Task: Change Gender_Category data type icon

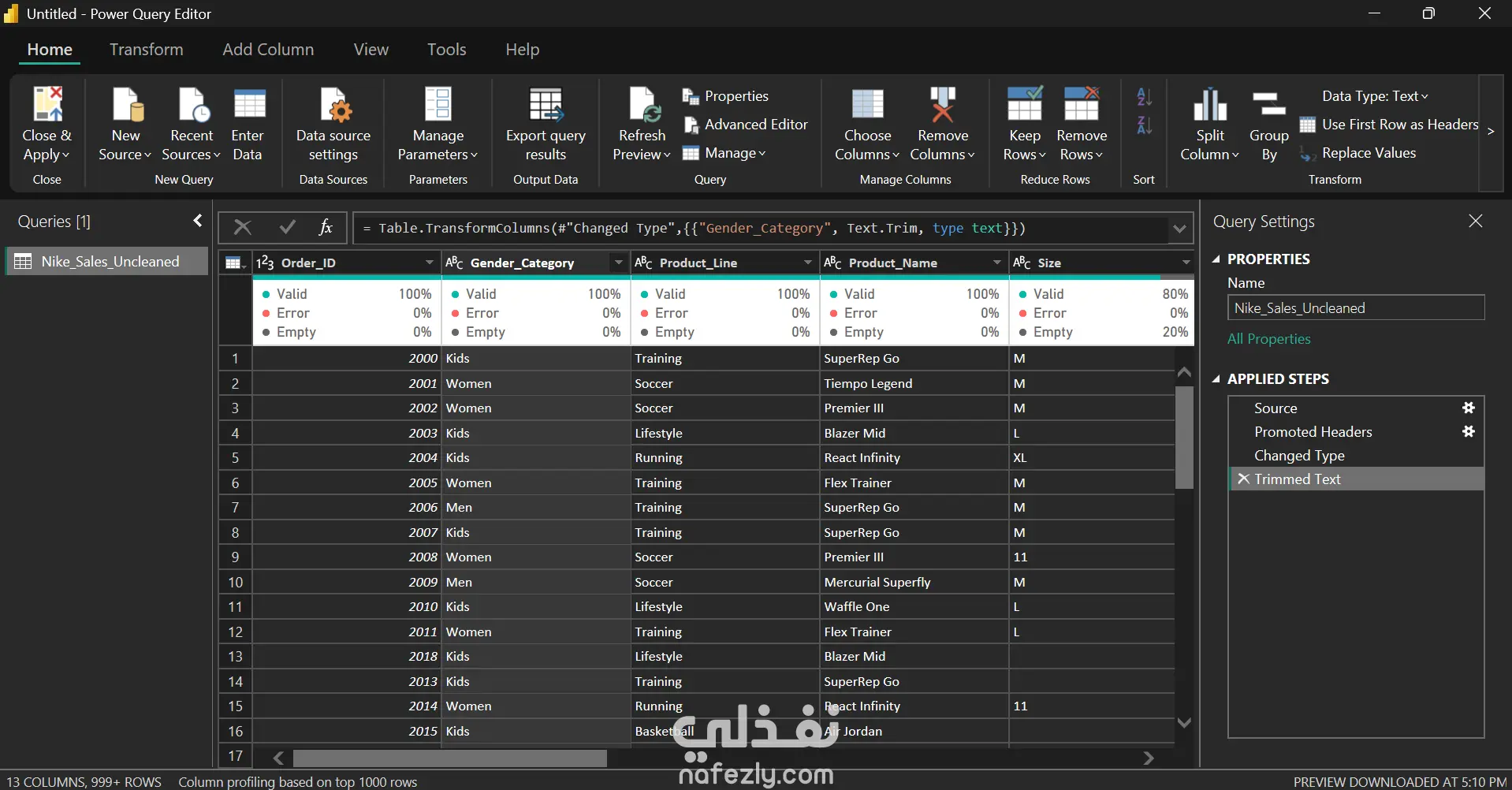Action: tap(455, 263)
